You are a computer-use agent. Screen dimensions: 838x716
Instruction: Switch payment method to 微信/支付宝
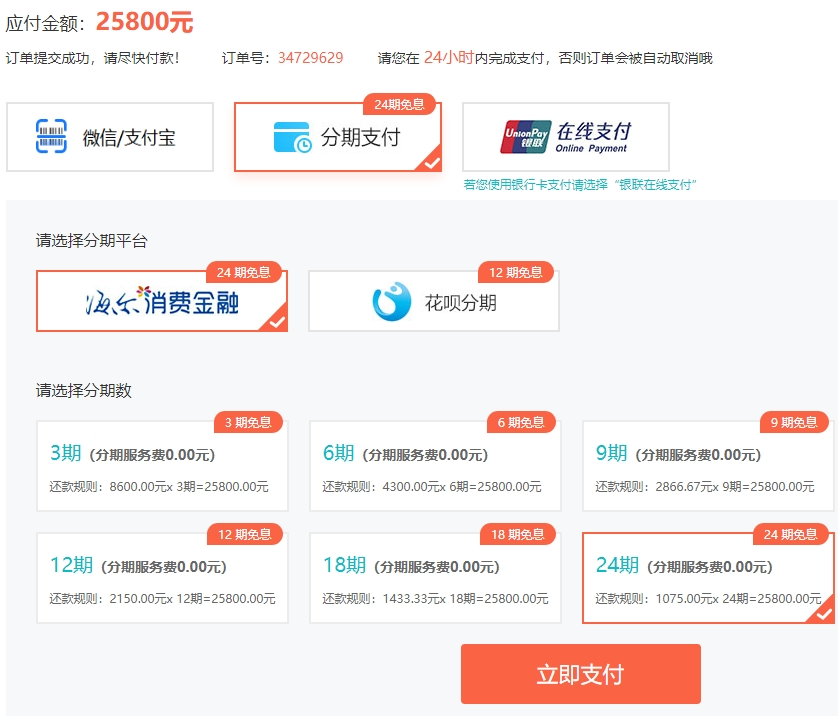click(x=110, y=137)
